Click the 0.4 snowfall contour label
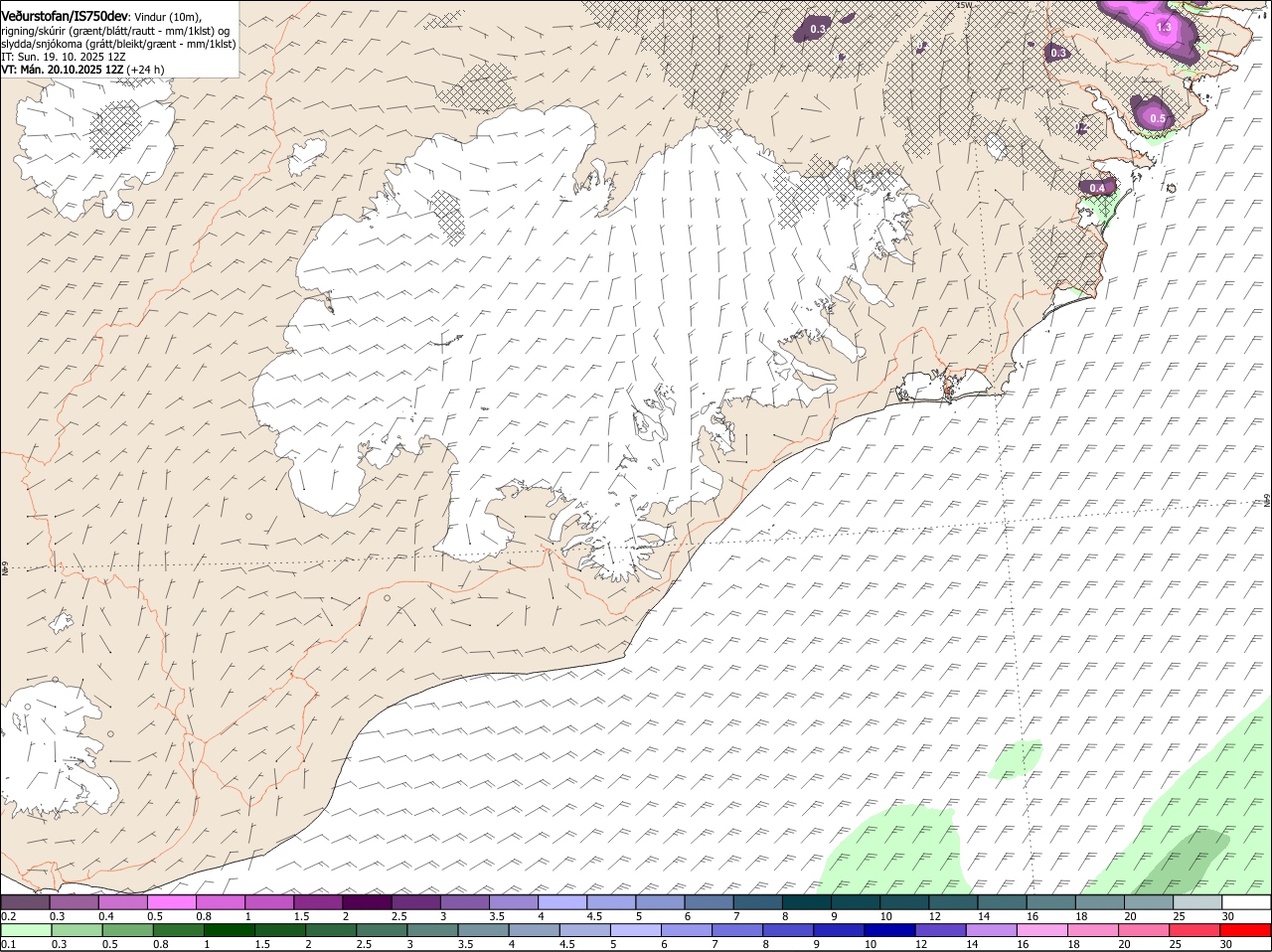1272x952 pixels. coord(1097,188)
